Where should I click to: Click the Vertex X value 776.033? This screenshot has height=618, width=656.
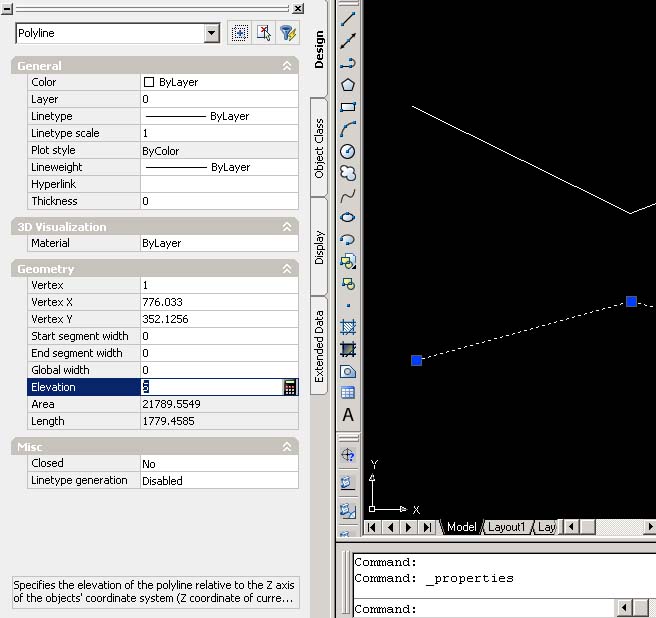(219, 302)
